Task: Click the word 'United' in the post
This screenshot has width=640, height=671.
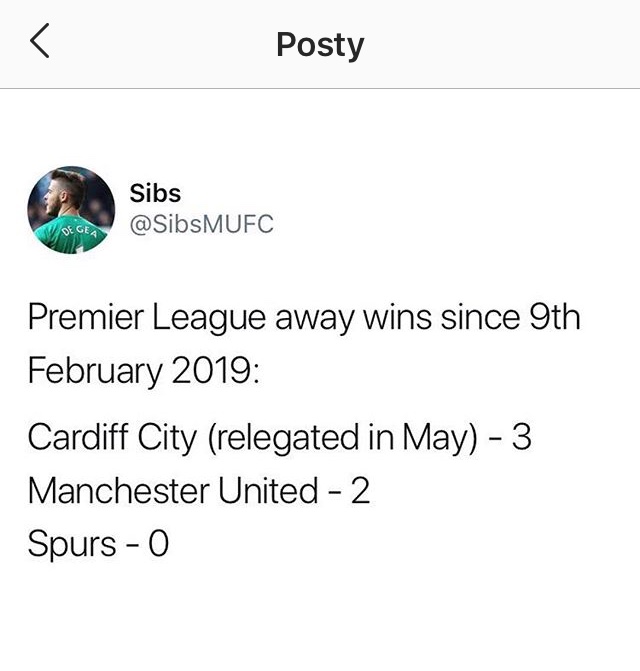Action: tap(268, 491)
